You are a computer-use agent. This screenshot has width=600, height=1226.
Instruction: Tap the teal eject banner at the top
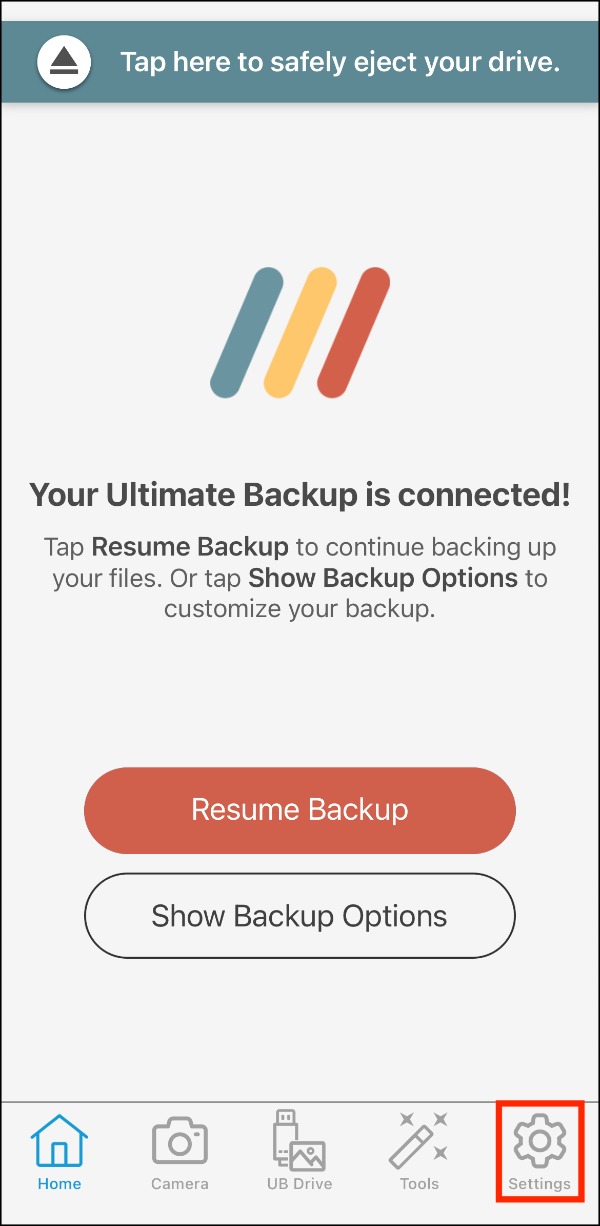299,61
